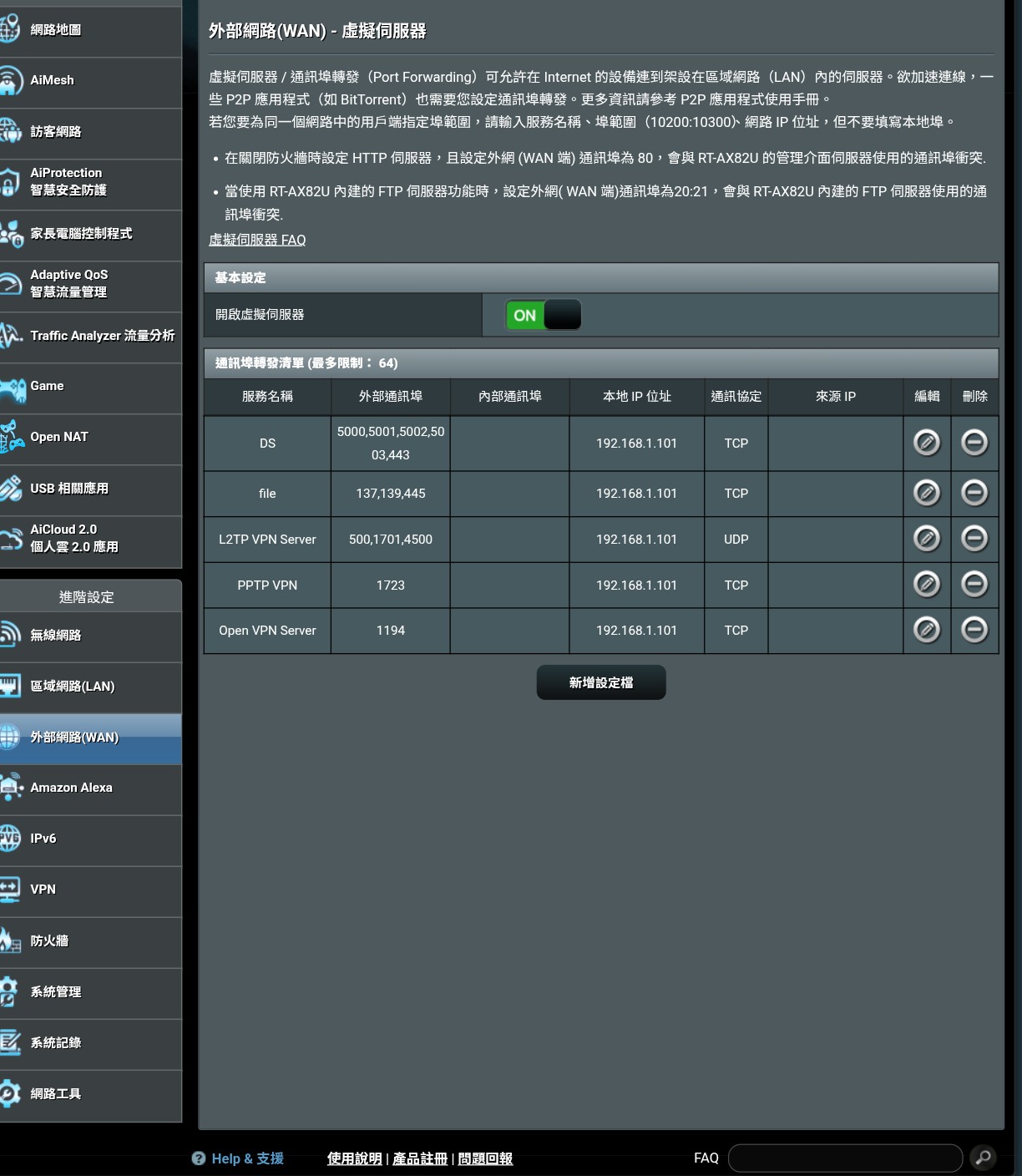Delete the Open VPN Server rule

coord(974,630)
